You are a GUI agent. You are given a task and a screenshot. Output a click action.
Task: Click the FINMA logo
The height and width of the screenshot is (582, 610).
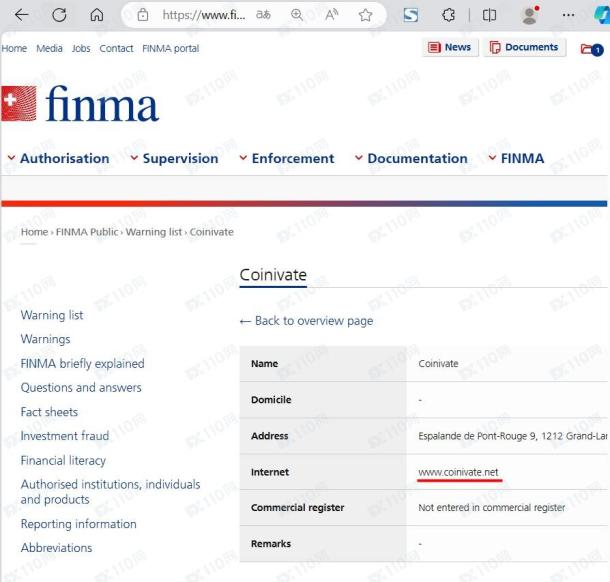(x=80, y=104)
